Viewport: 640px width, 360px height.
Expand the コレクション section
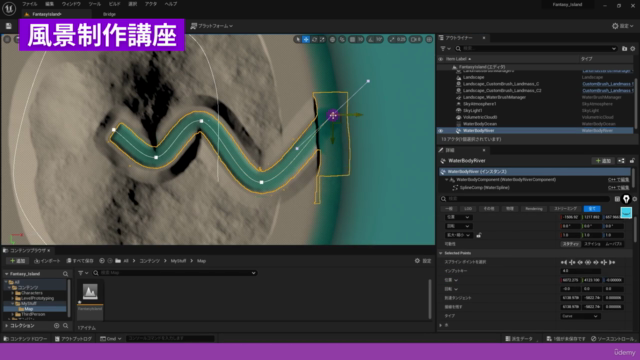(x=7, y=326)
